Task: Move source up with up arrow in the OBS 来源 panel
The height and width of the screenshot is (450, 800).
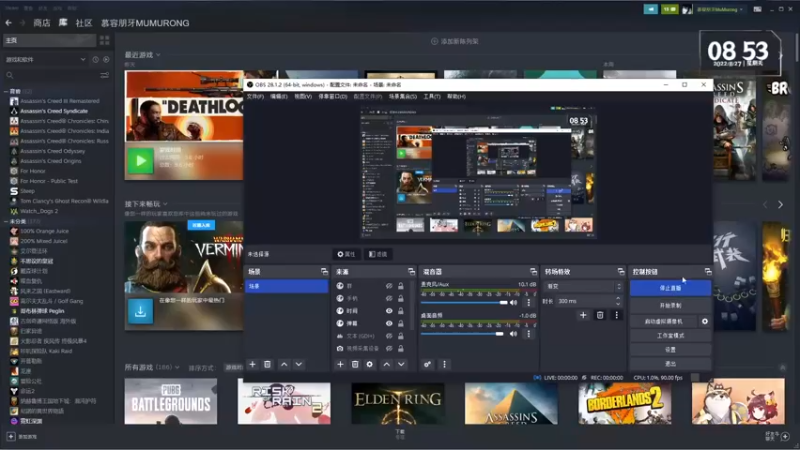Action: (x=387, y=364)
